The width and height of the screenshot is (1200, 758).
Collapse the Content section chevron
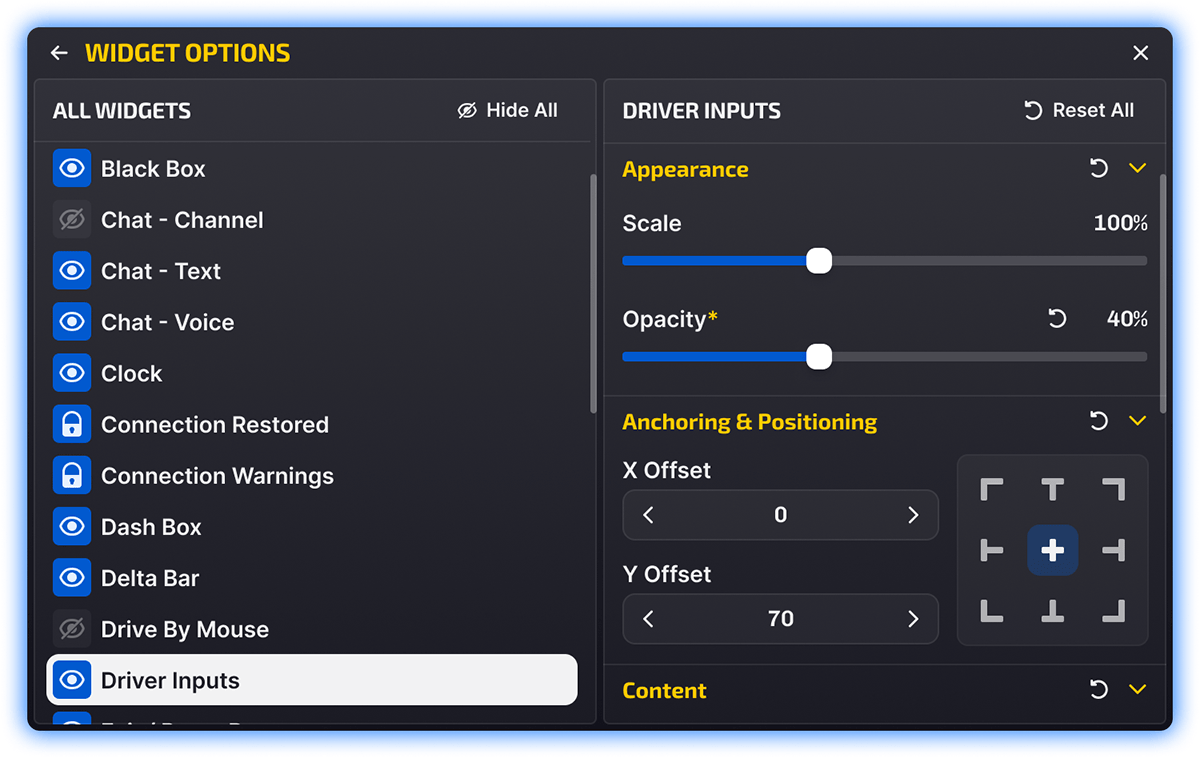1137,689
